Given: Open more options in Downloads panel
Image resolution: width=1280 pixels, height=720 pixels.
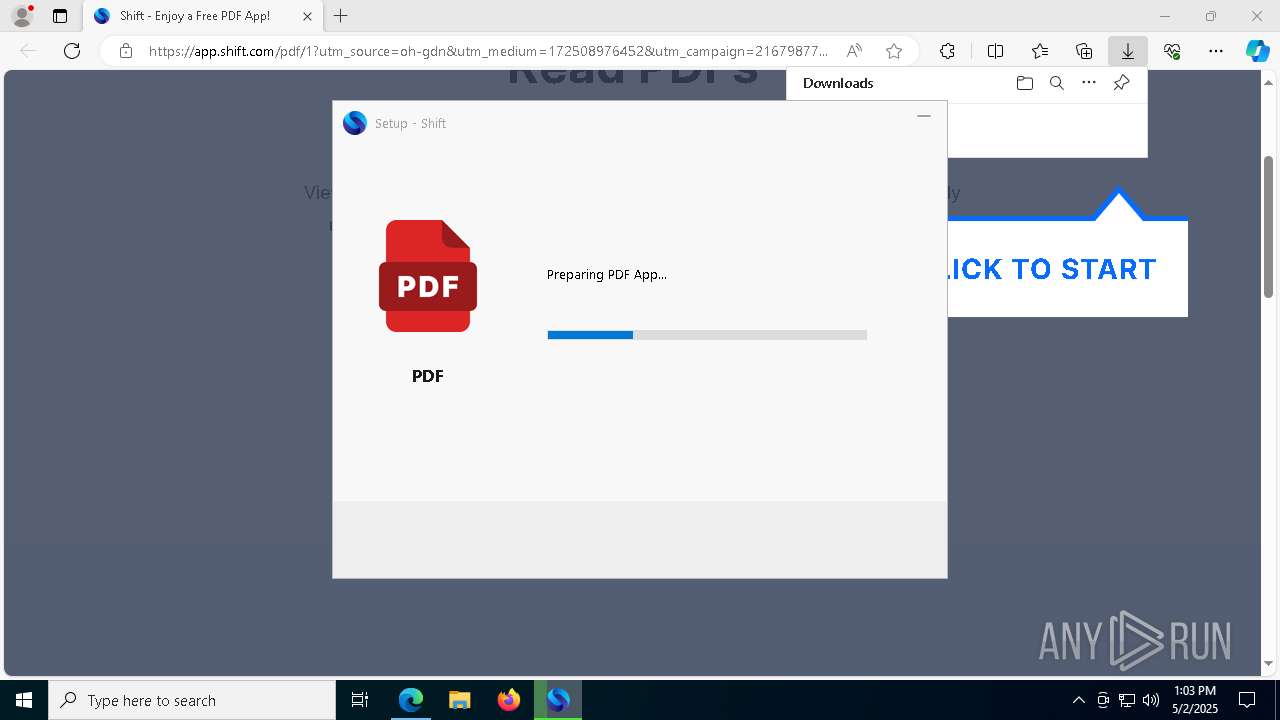Looking at the screenshot, I should (x=1089, y=83).
